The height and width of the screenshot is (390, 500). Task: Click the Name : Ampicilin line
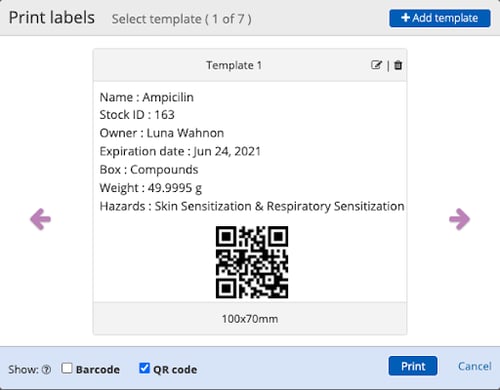tap(147, 97)
